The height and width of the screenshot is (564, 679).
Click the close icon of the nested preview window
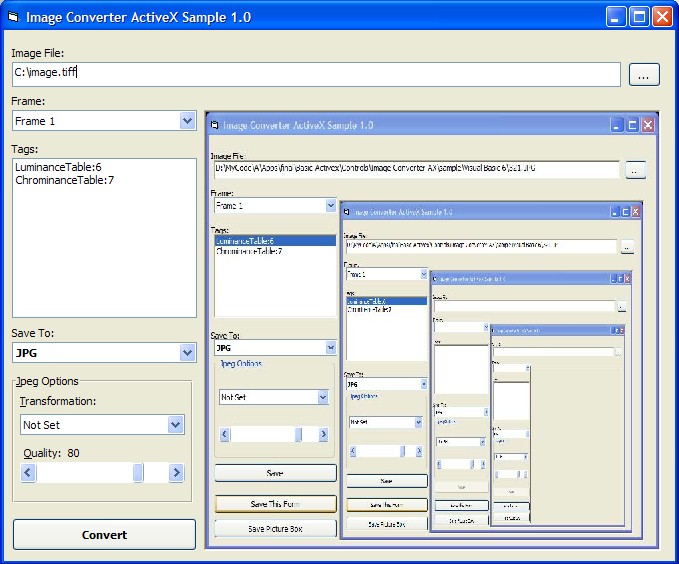pos(647,125)
